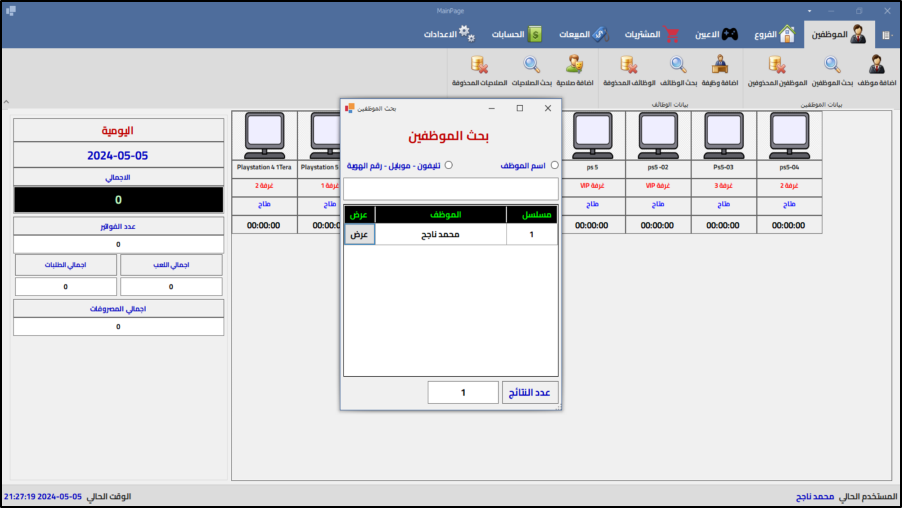Choose تليفون - موبايل - رقم الهوية radio option

(x=448, y=166)
